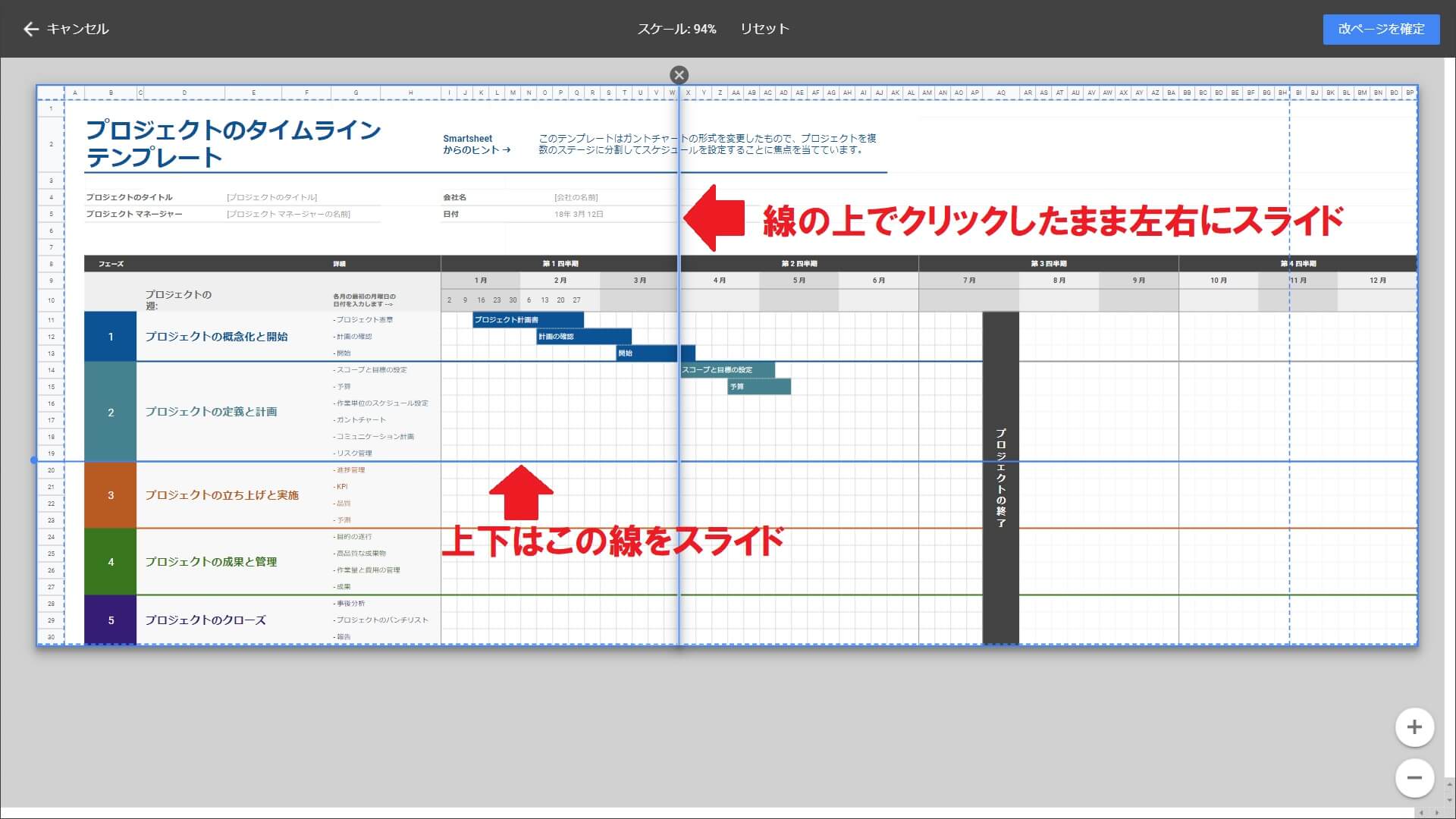Remove vertical page break with X icon
1456x819 pixels.
(x=679, y=75)
